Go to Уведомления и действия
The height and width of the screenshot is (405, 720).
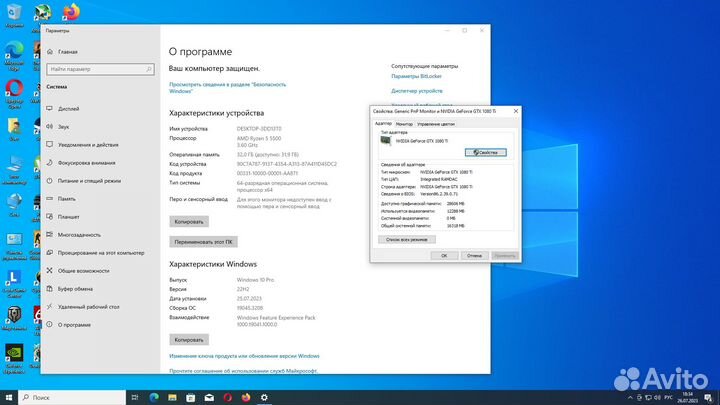coord(88,144)
